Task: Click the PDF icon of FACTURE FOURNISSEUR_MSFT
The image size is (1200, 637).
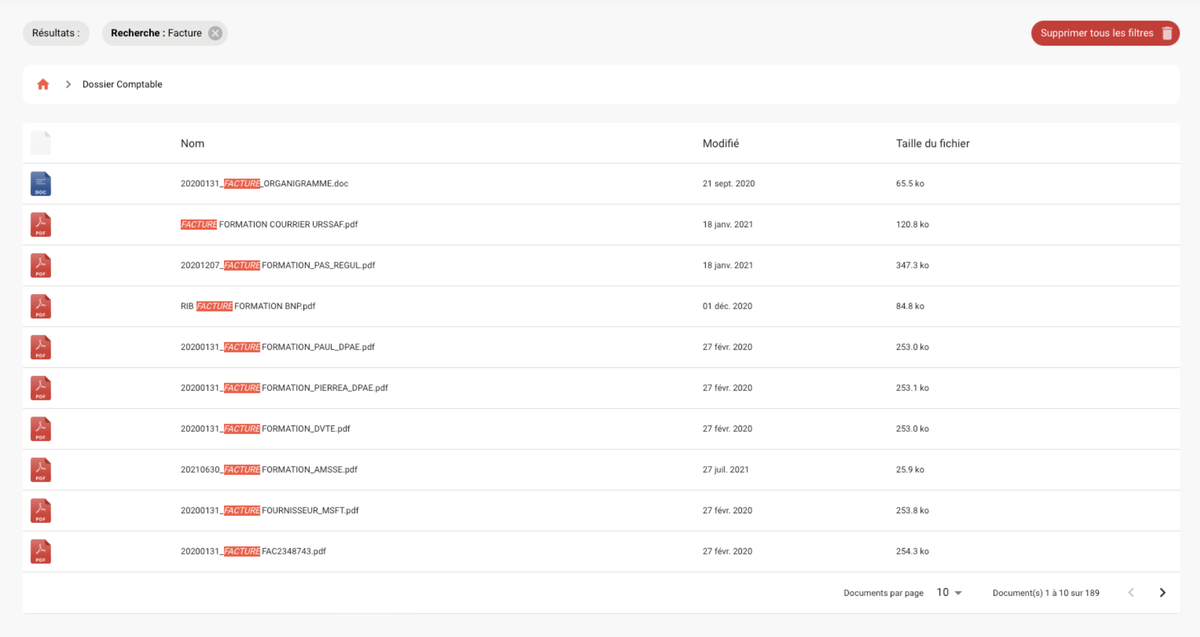Action: (40, 510)
